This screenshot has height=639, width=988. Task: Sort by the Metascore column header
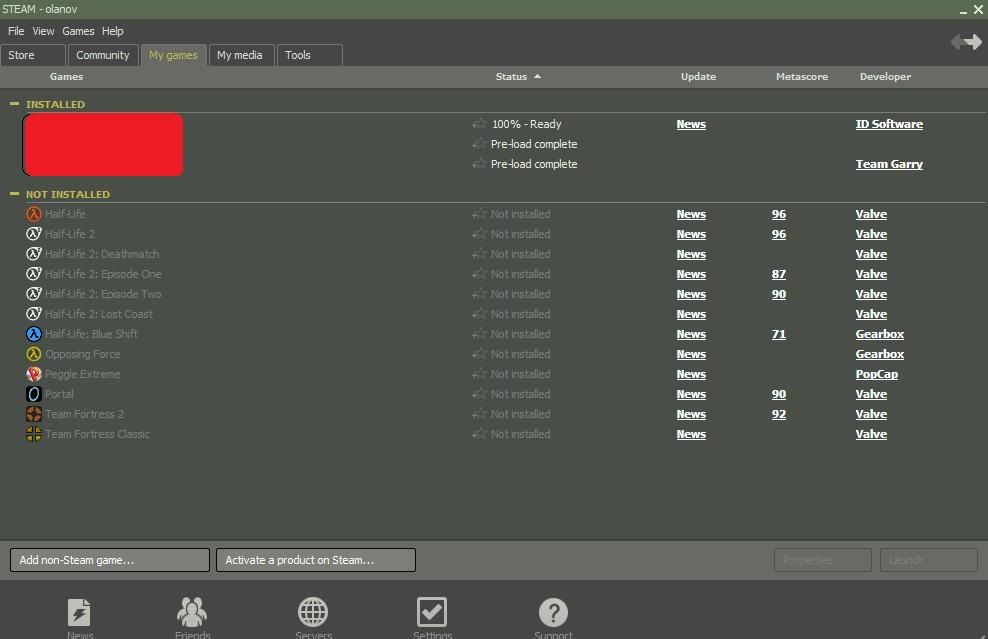[801, 76]
